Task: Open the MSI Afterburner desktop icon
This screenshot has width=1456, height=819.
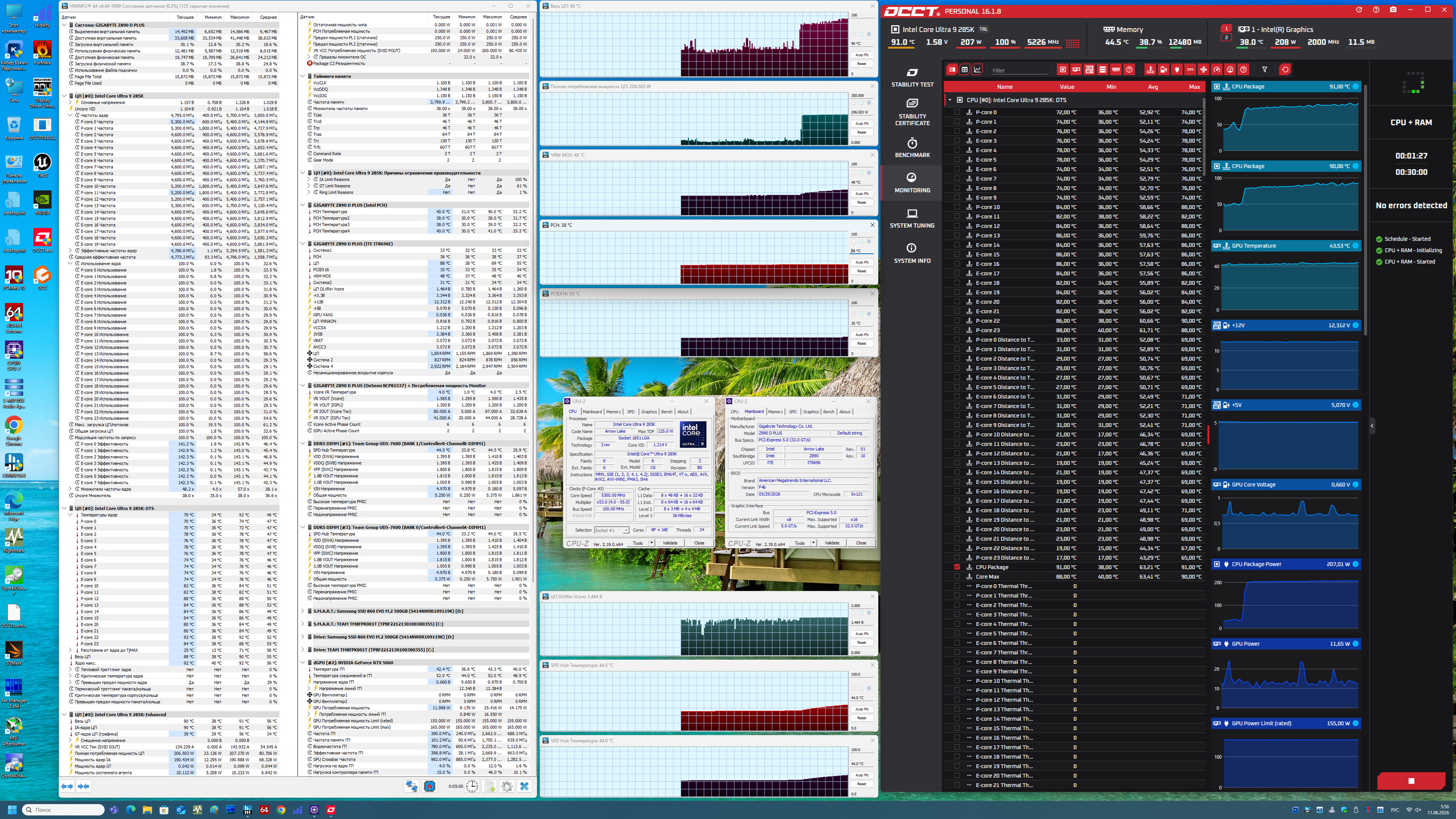Action: pos(14,732)
